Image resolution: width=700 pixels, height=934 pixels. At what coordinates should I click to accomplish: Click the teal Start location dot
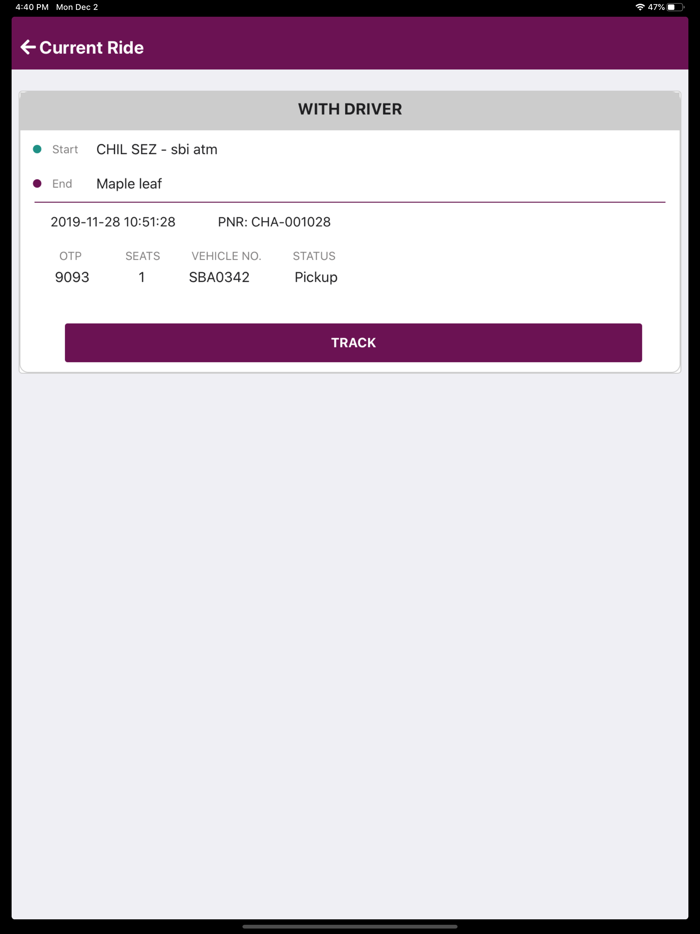click(x=37, y=149)
